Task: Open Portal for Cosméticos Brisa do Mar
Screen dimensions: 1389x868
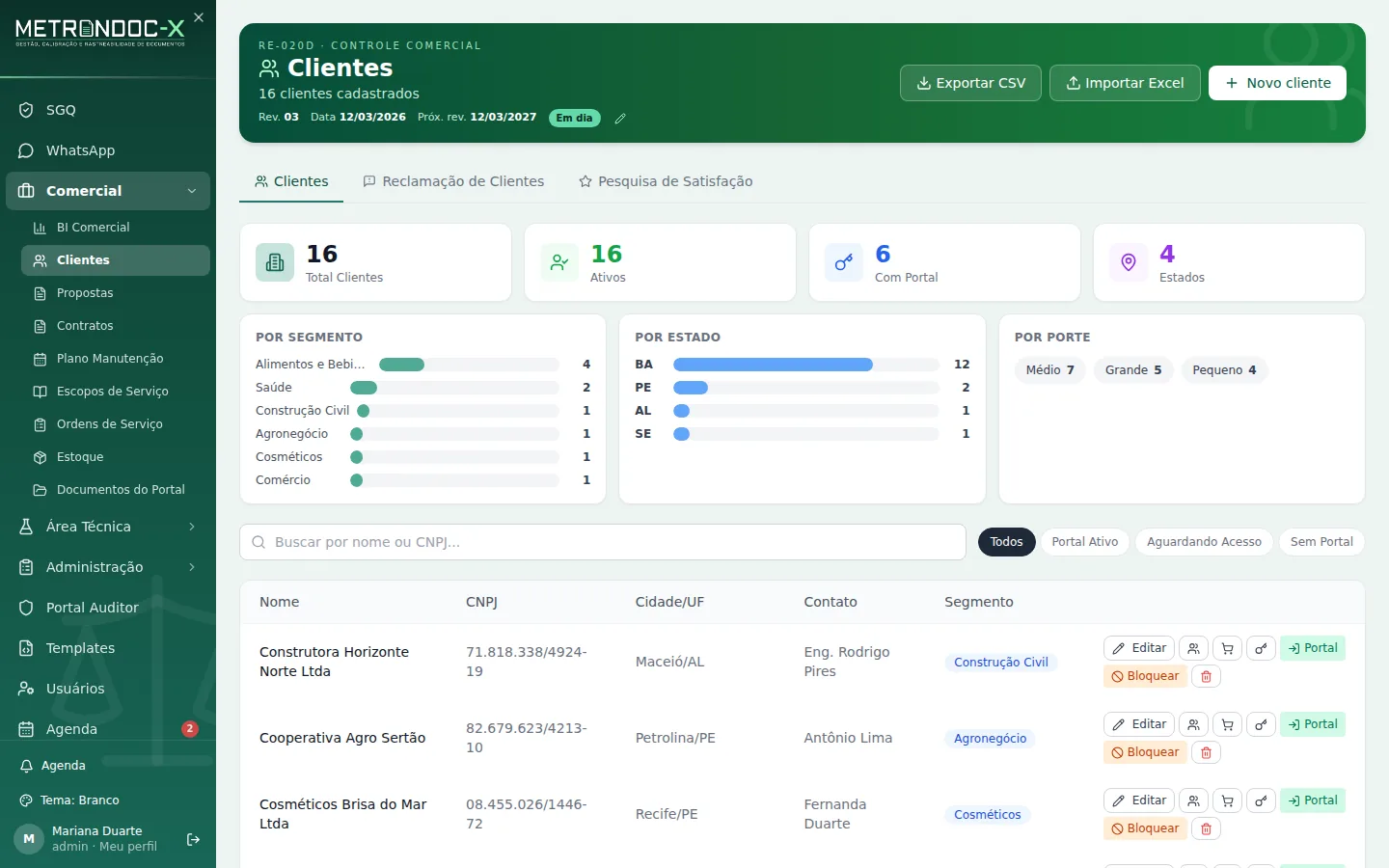Action: point(1313,800)
